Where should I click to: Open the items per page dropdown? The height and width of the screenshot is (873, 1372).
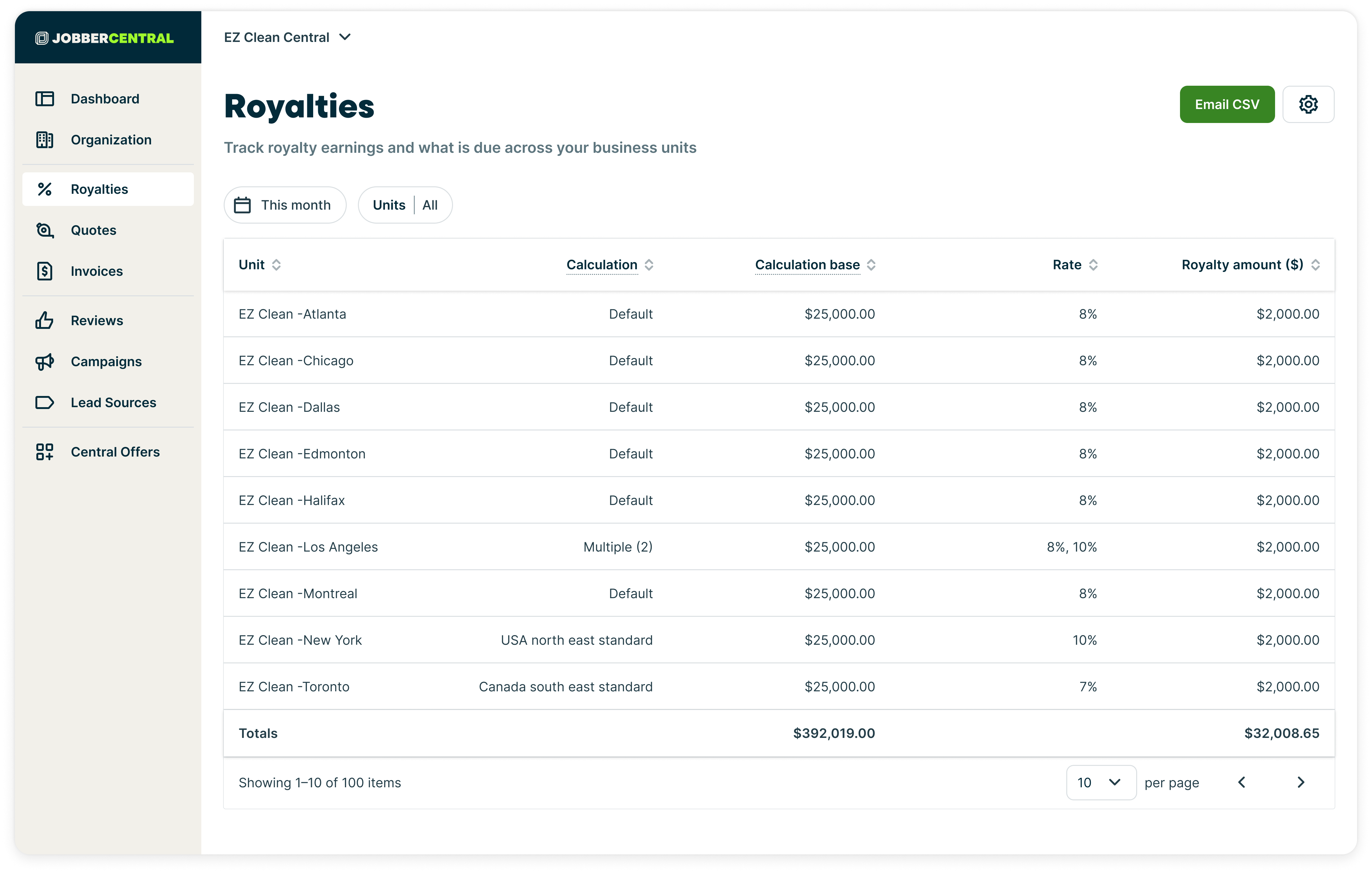1100,782
